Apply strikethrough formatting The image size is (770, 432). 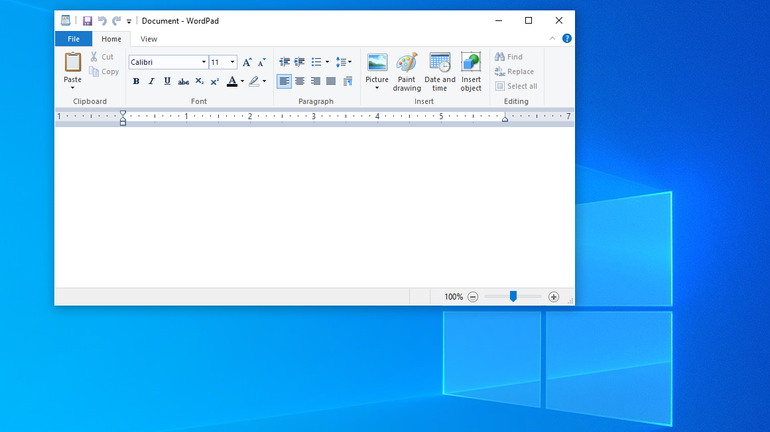pos(183,82)
